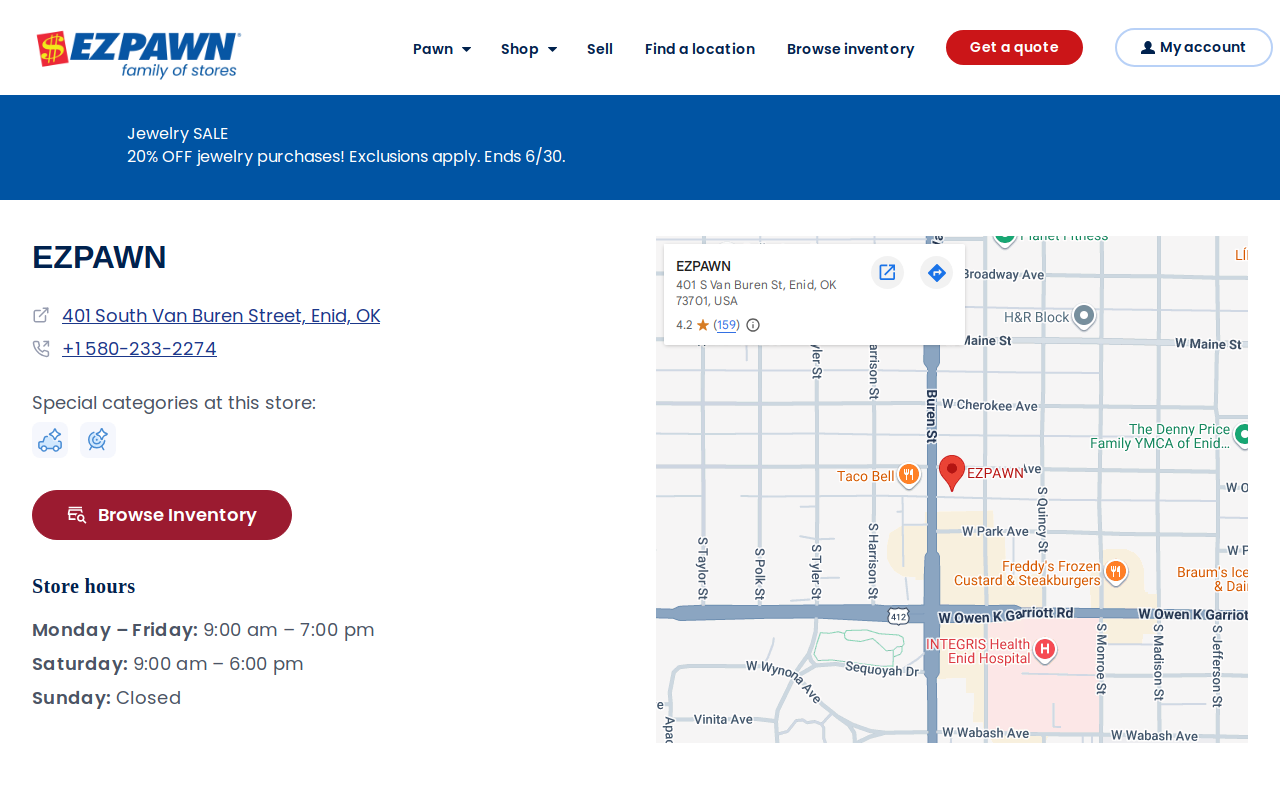This screenshot has height=800, width=1280.
Task: Click the directions arrow icon on map card
Action: coord(936,272)
